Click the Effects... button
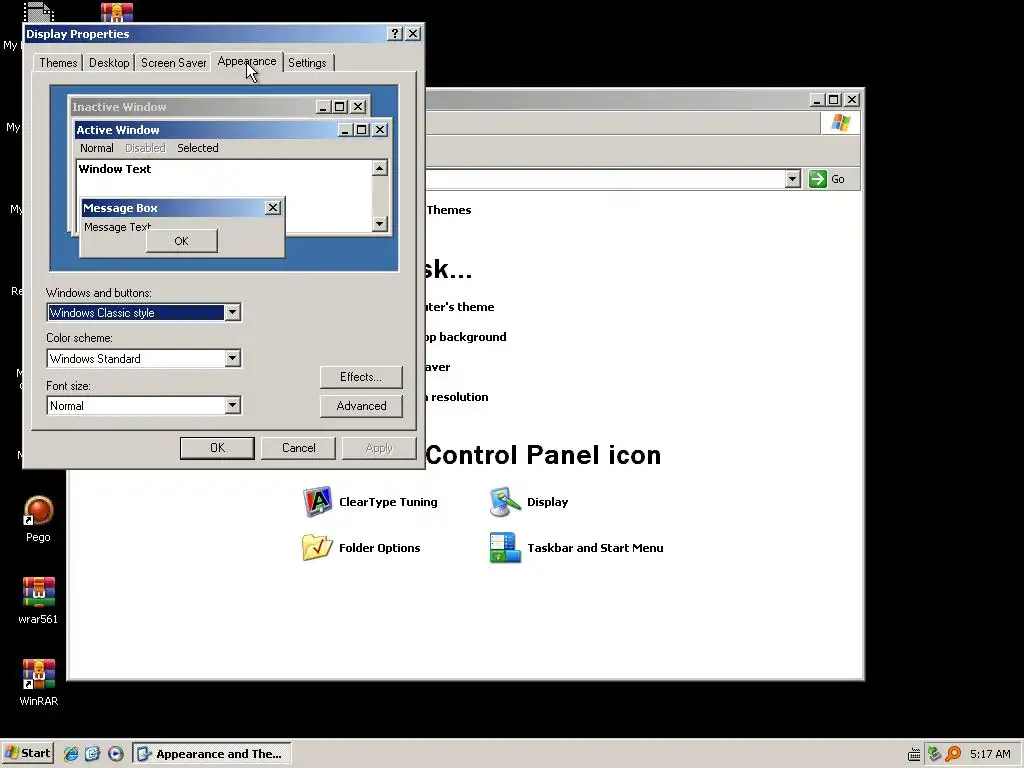Screen dimensions: 1024x768 pyautogui.click(x=361, y=377)
